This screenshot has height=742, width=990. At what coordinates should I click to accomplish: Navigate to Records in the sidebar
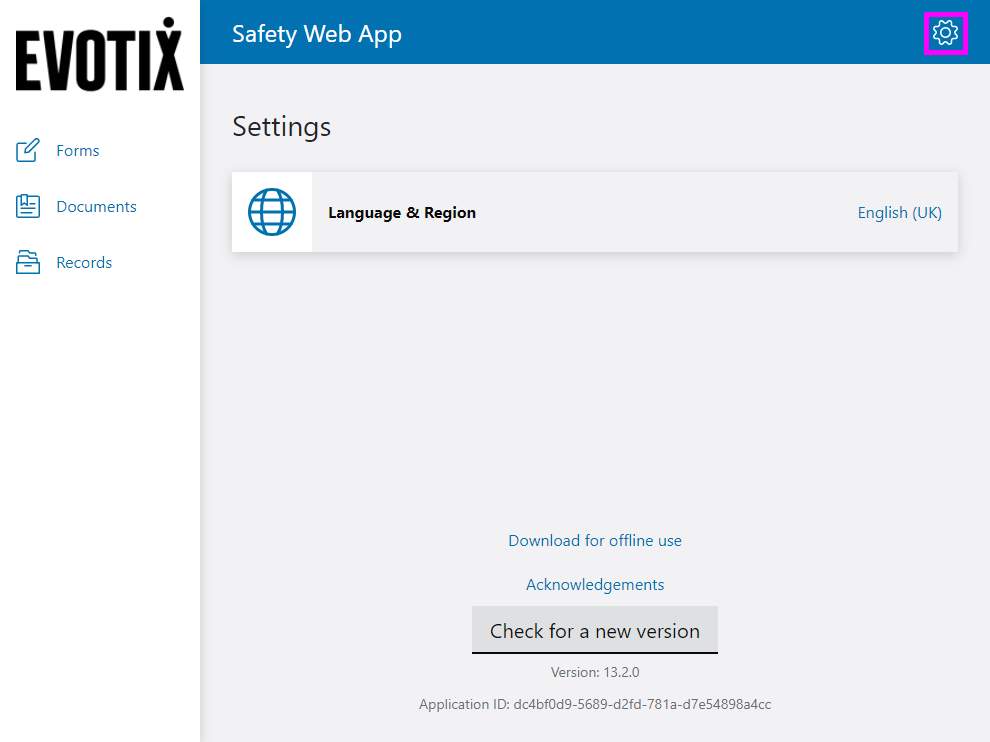pos(84,263)
